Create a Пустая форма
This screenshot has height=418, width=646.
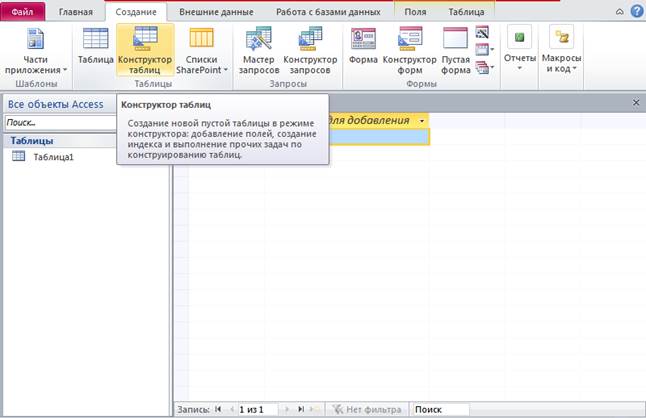click(x=455, y=50)
